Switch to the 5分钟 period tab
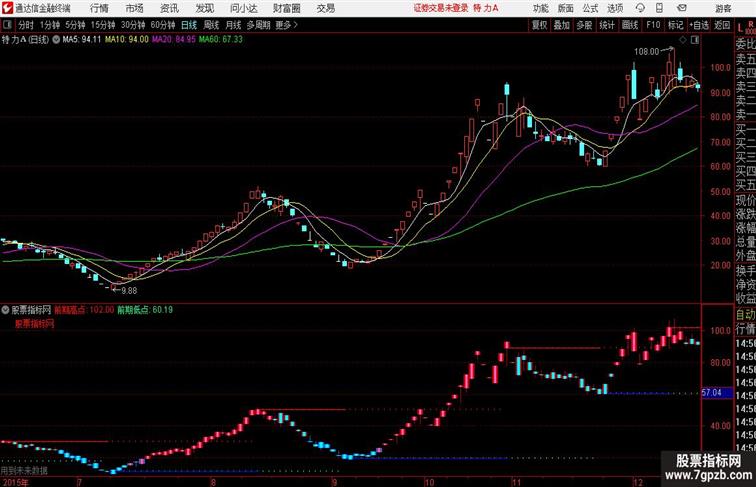This screenshot has height=487, width=756. [x=75, y=25]
